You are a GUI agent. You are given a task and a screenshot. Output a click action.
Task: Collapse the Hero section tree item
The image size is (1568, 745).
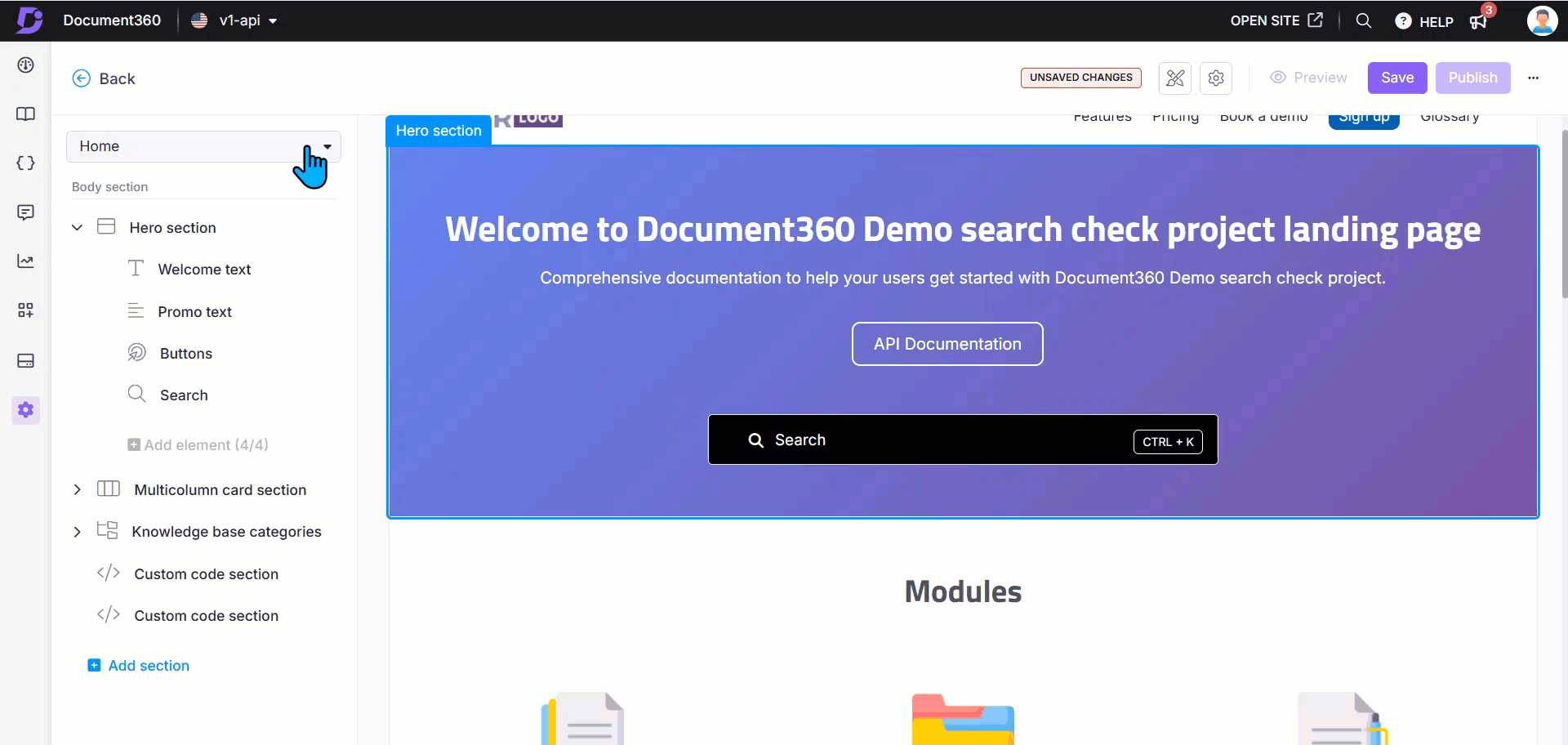77,228
